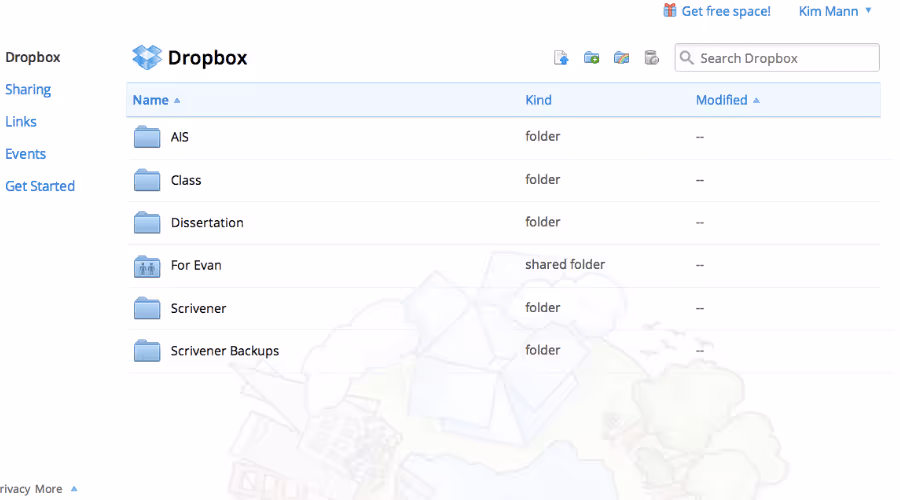Open the Class folder name link
Viewport: 900px width, 500px height.
click(186, 180)
